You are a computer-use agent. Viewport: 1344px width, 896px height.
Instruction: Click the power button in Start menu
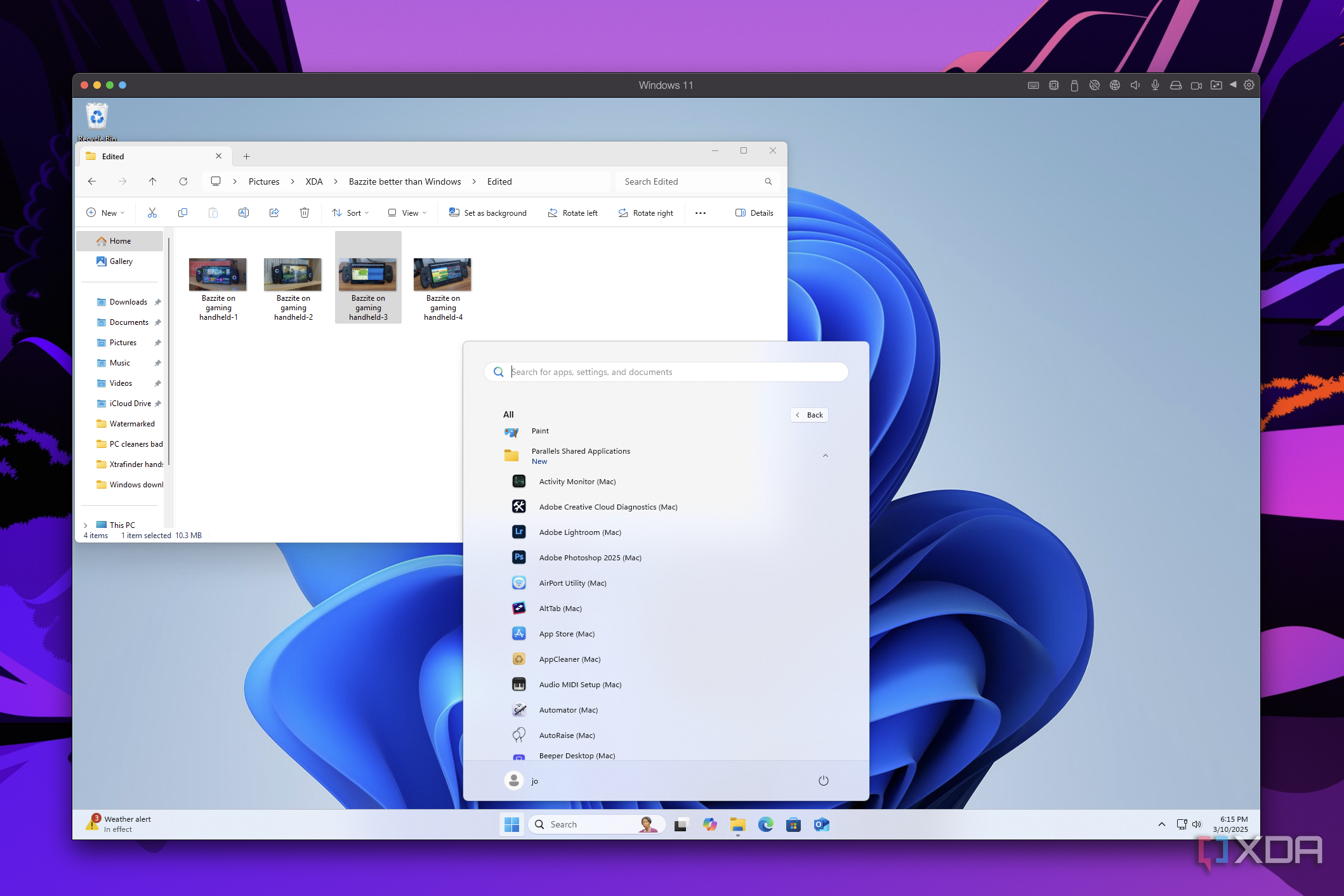[824, 781]
